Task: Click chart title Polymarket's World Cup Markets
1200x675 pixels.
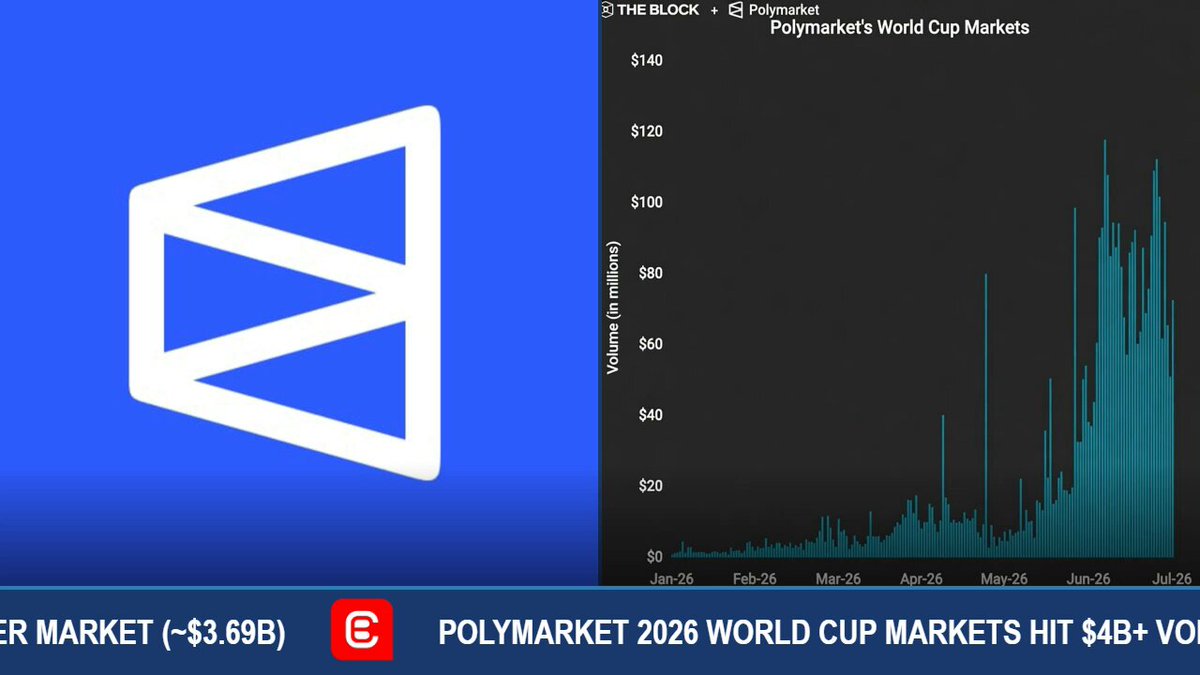Action: click(x=899, y=28)
